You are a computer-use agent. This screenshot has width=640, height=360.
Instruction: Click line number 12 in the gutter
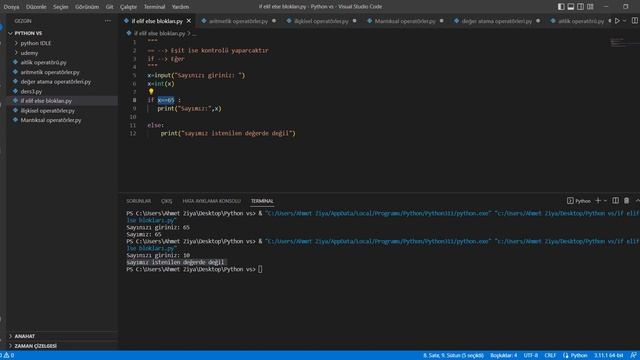click(x=133, y=133)
